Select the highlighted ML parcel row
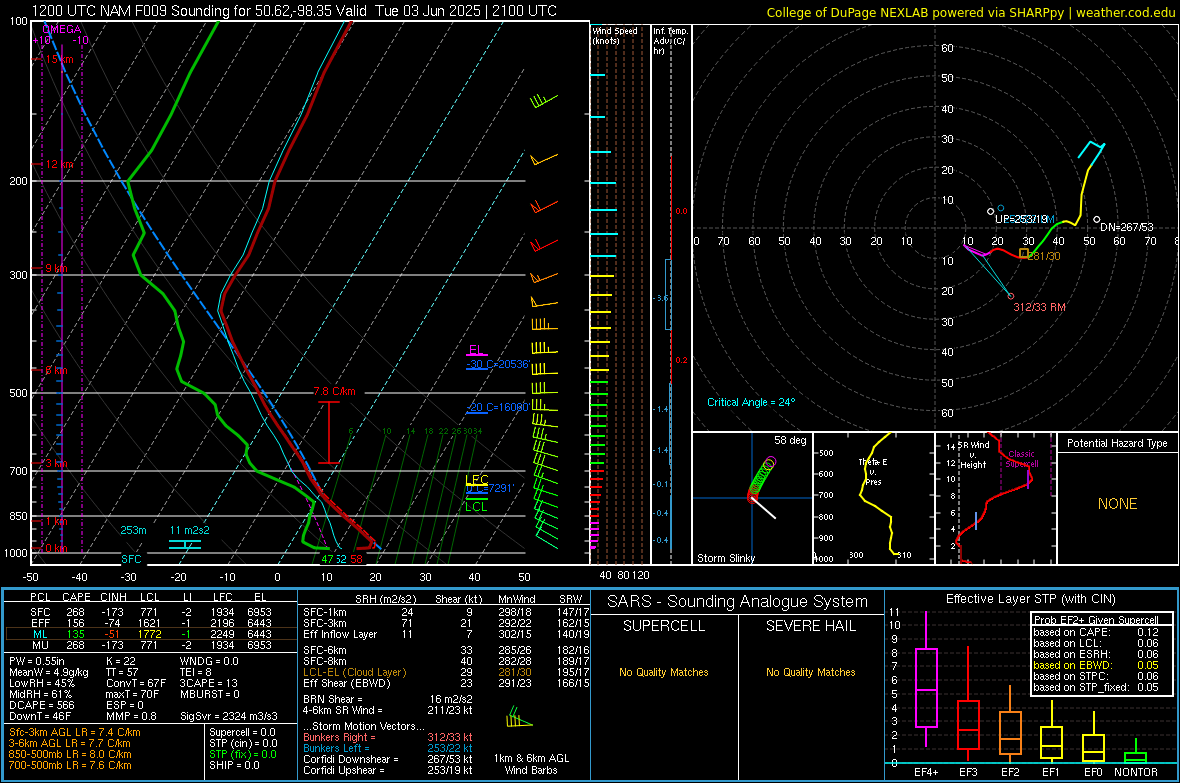This screenshot has height=783, width=1180. point(150,634)
